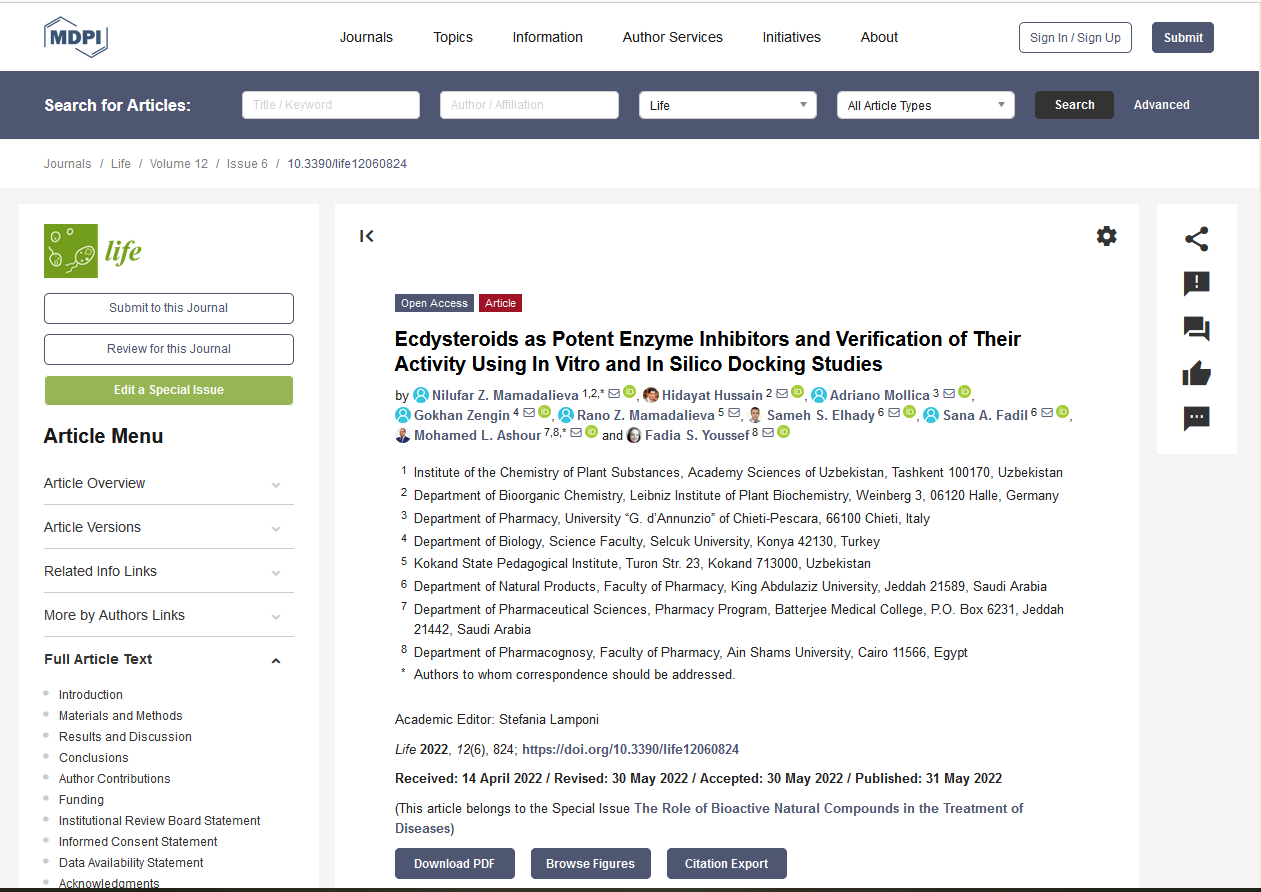Open the ORCID icon after Mohamed L. Ashour
This screenshot has height=892, width=1261.
(x=591, y=432)
